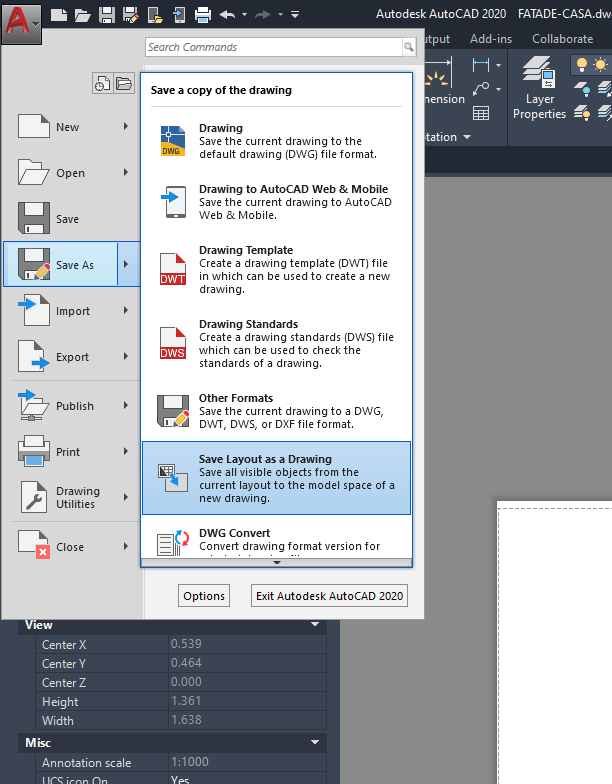Screen dimensions: 612x784
Task: Select Open in application menu
Action: pyautogui.click(x=72, y=173)
